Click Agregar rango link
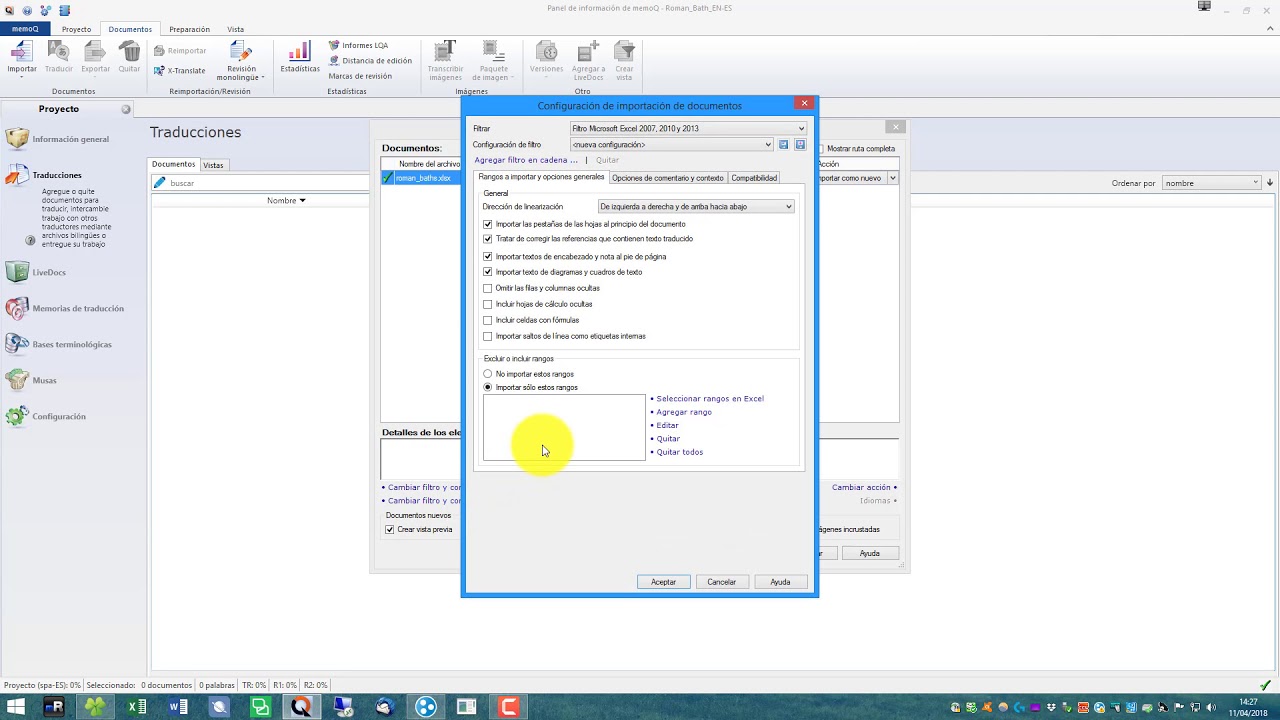Screen dimensions: 1280x720 point(683,412)
